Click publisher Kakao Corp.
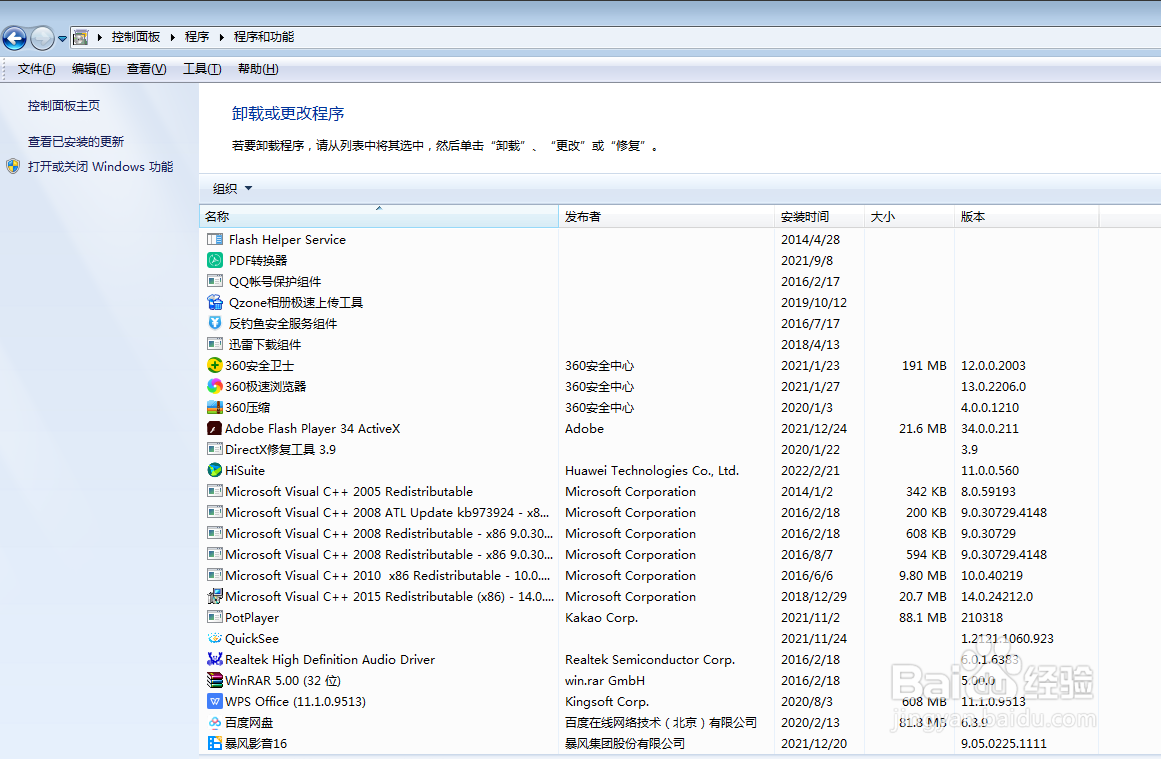This screenshot has width=1161, height=759. pyautogui.click(x=601, y=617)
